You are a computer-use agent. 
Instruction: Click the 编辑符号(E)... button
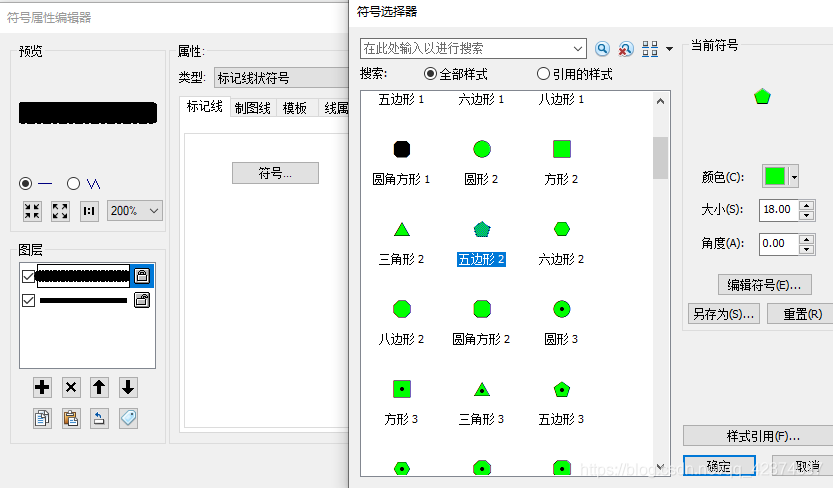point(764,285)
